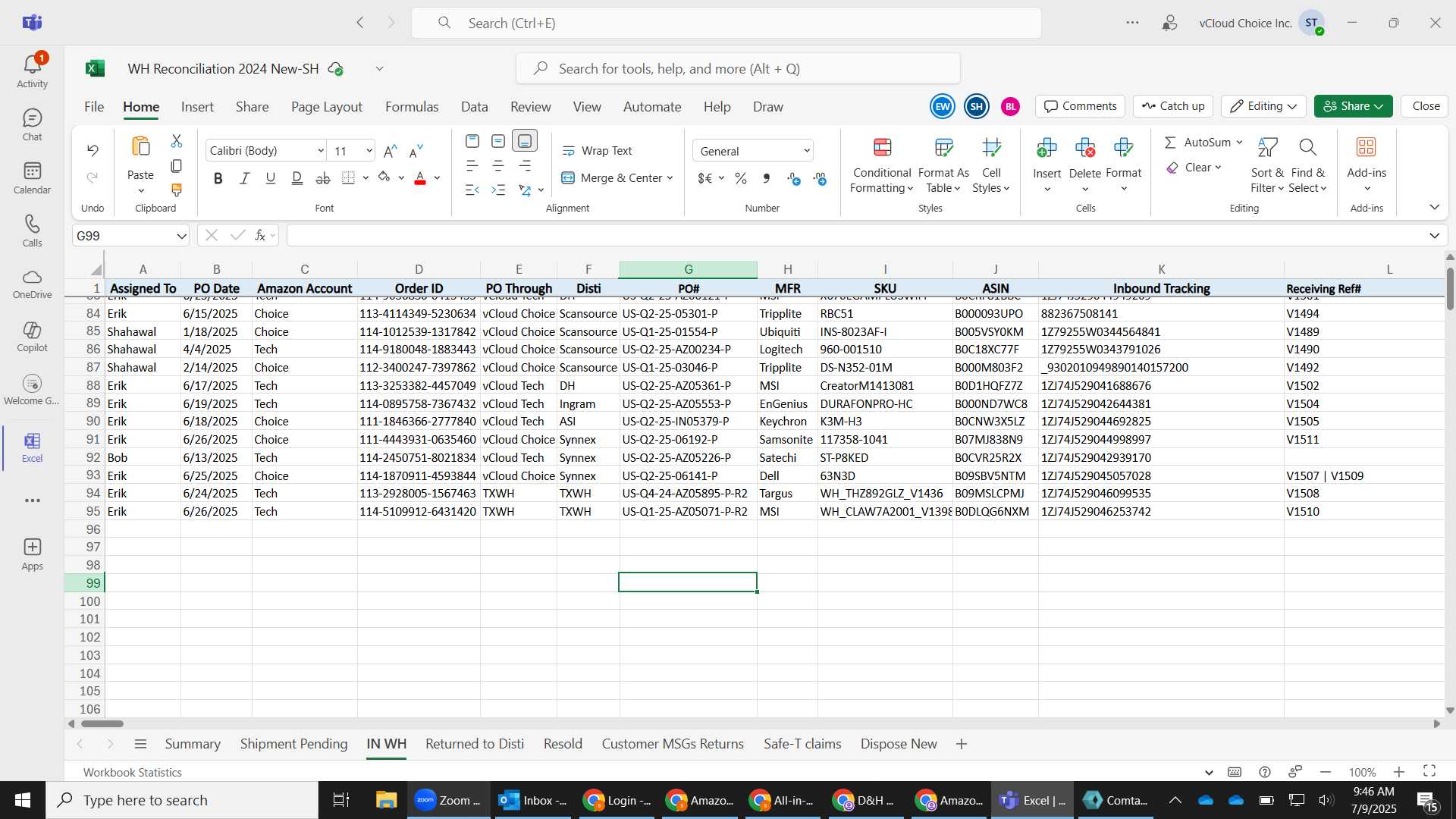Click Accessibility help icon in status bar
Image resolution: width=1456 pixels, height=819 pixels.
click(x=1265, y=772)
